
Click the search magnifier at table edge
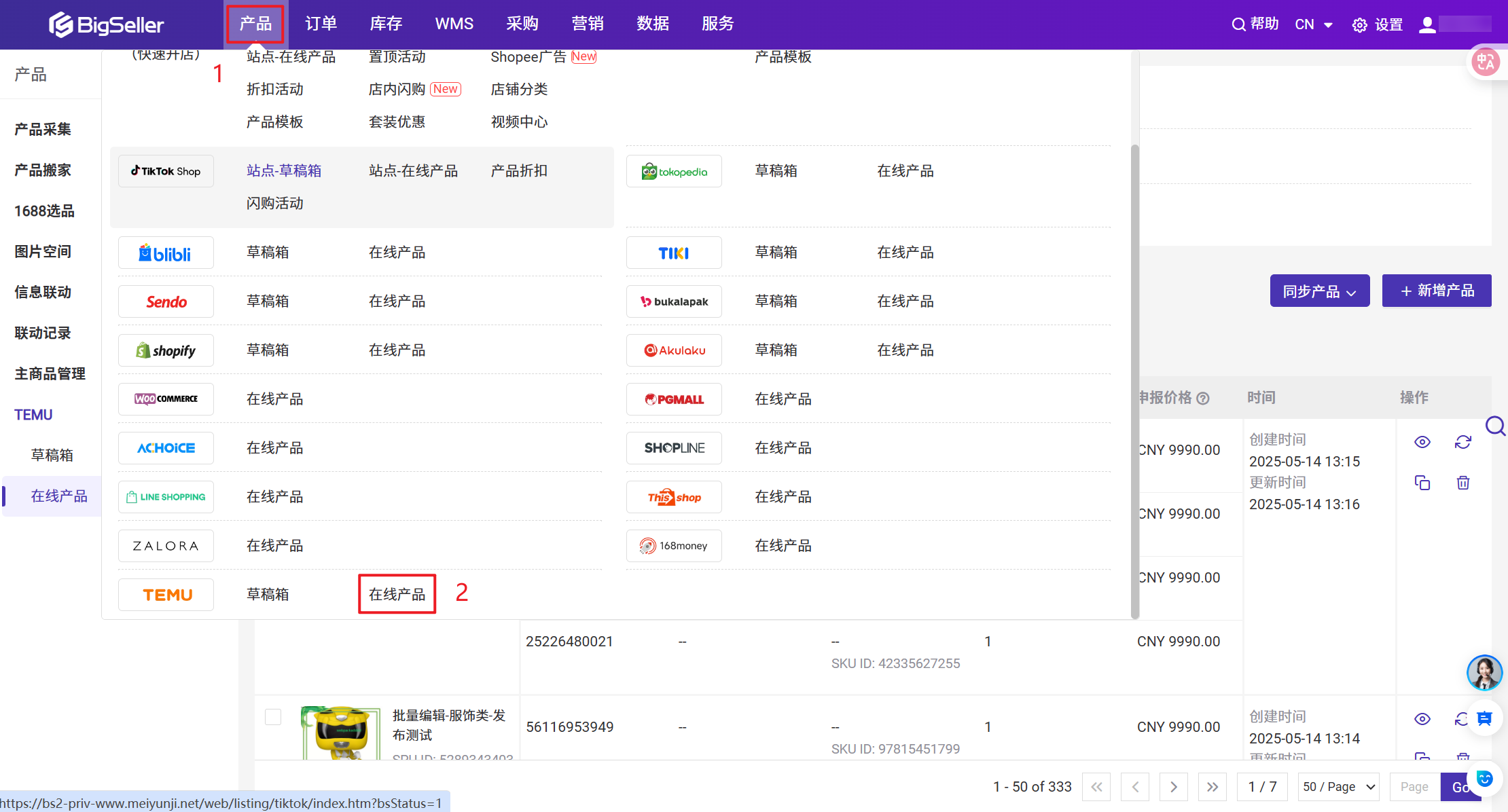1495,426
